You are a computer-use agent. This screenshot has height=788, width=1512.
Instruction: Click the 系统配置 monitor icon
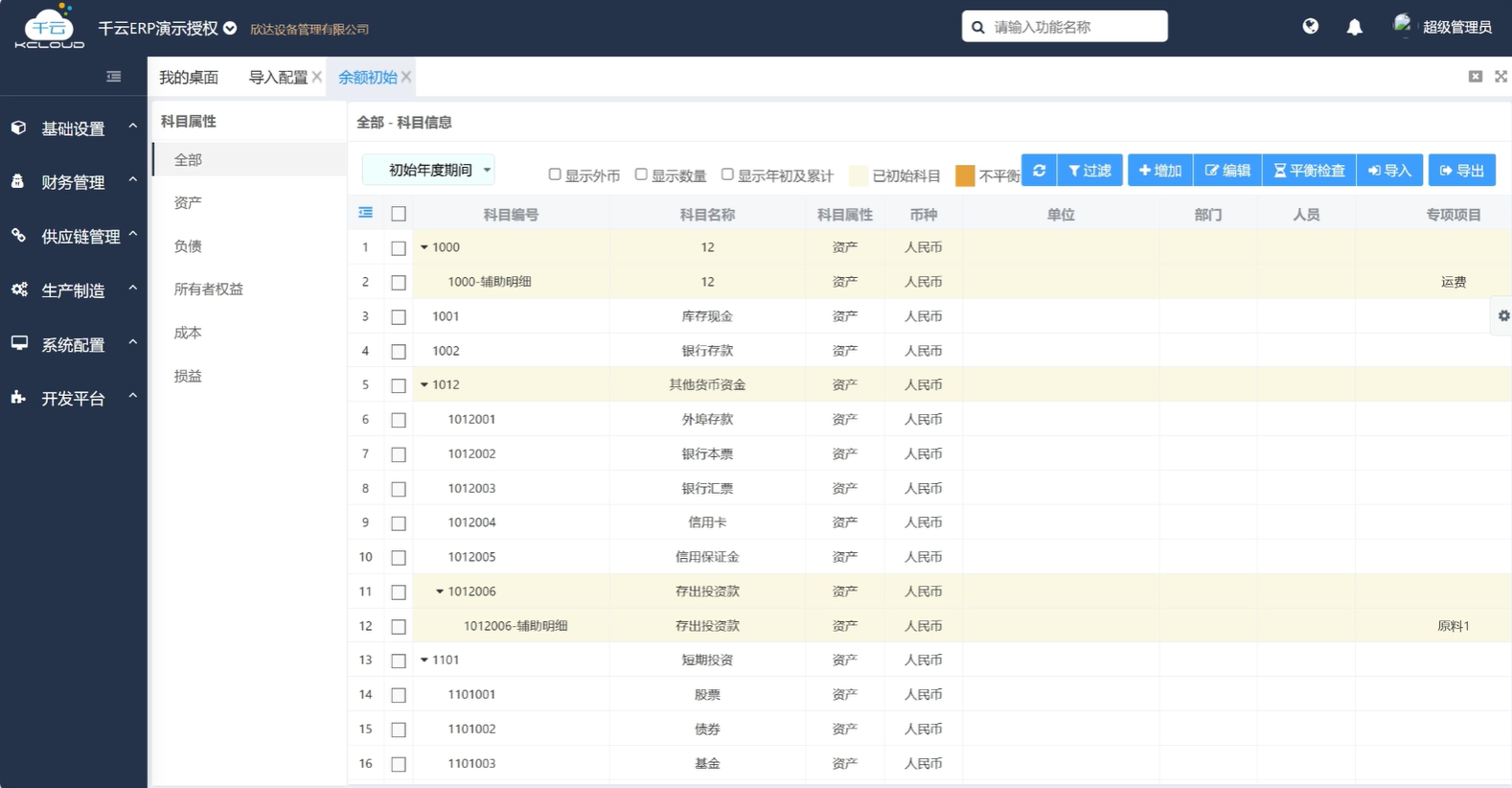[x=19, y=343]
